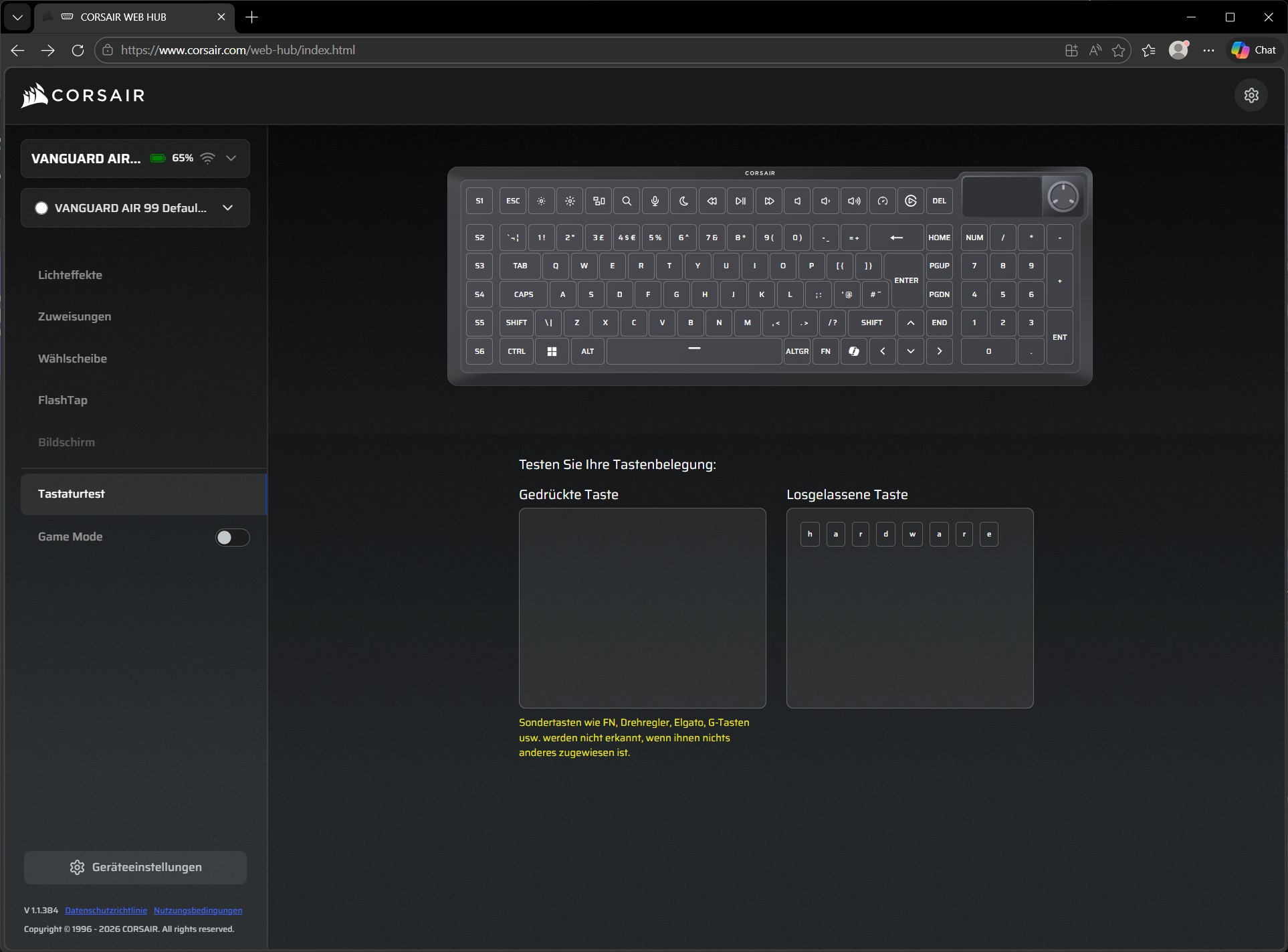Click the search magnifier key
This screenshot has height=952, width=1288.
[627, 201]
